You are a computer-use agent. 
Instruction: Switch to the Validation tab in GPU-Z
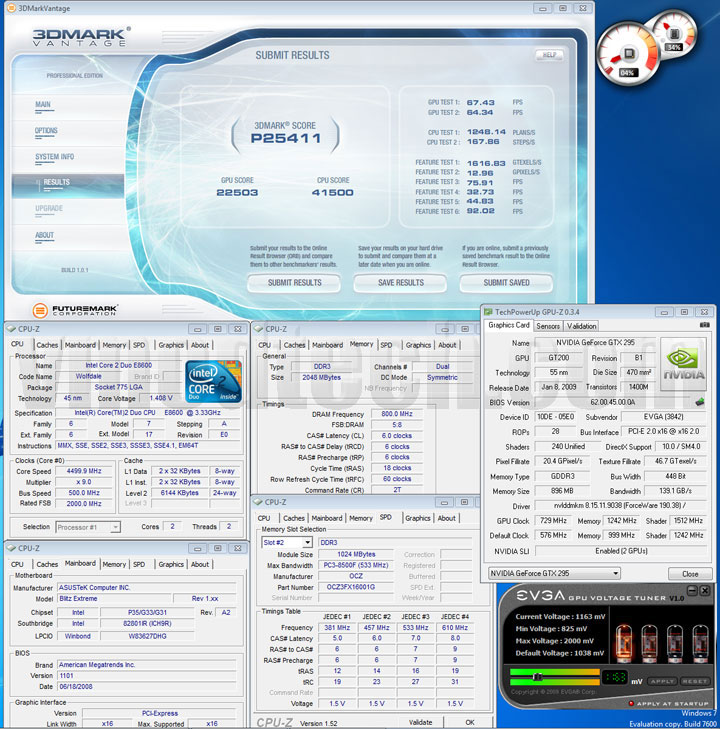coord(581,326)
